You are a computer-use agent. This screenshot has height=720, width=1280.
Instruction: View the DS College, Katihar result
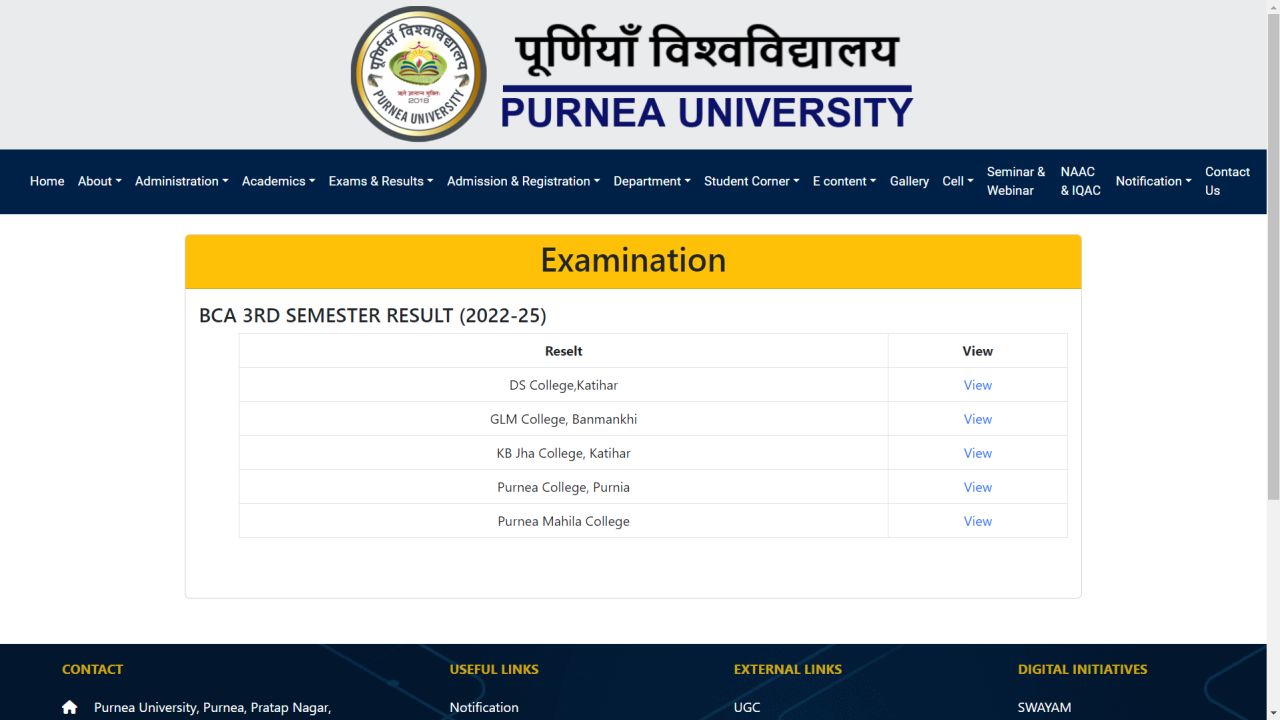977,385
